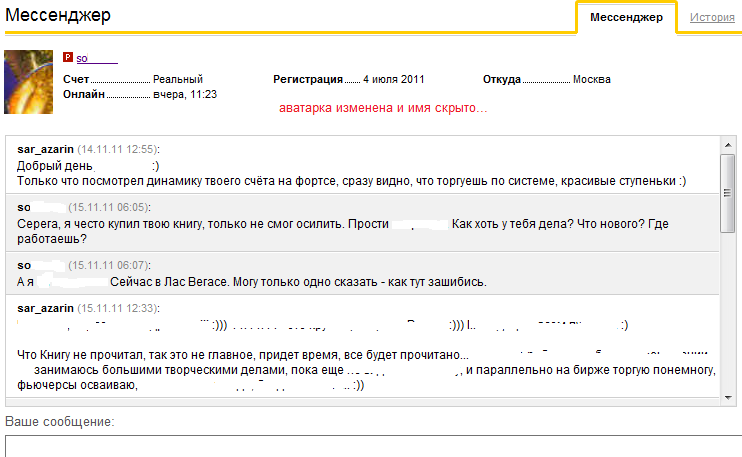Click the scrollbar up arrow
The height and width of the screenshot is (457, 742).
728,145
